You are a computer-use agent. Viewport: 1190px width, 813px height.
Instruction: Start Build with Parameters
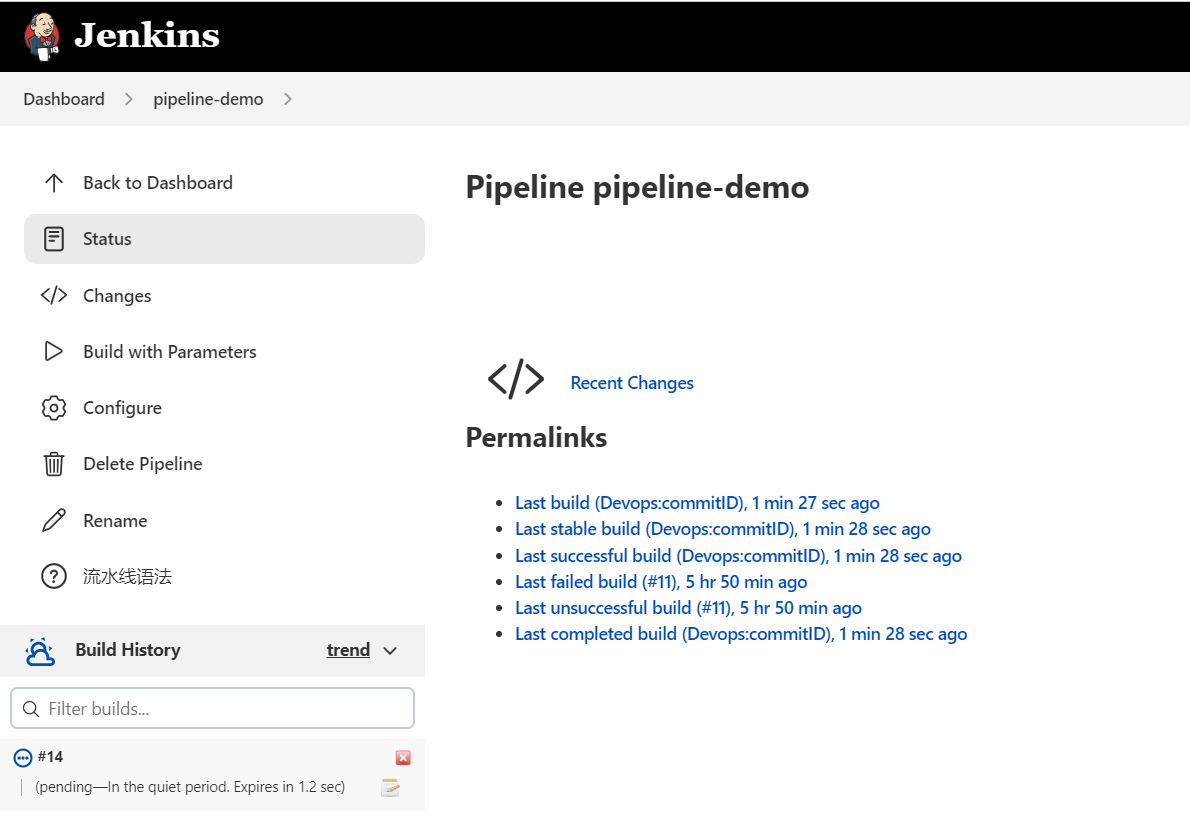click(x=170, y=351)
